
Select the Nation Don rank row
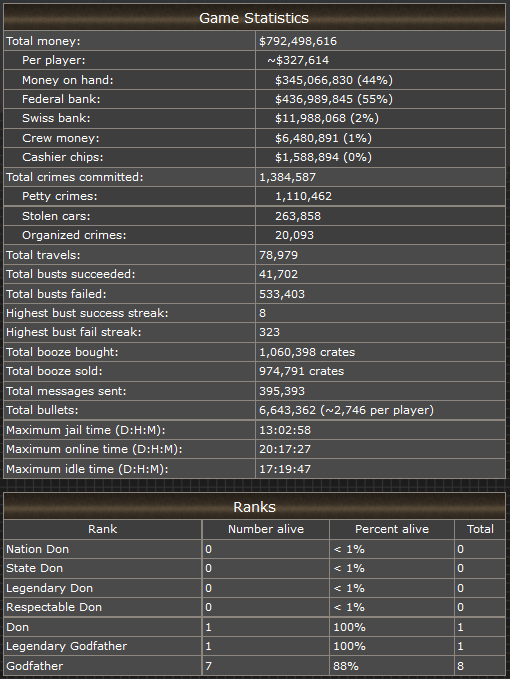coord(254,549)
